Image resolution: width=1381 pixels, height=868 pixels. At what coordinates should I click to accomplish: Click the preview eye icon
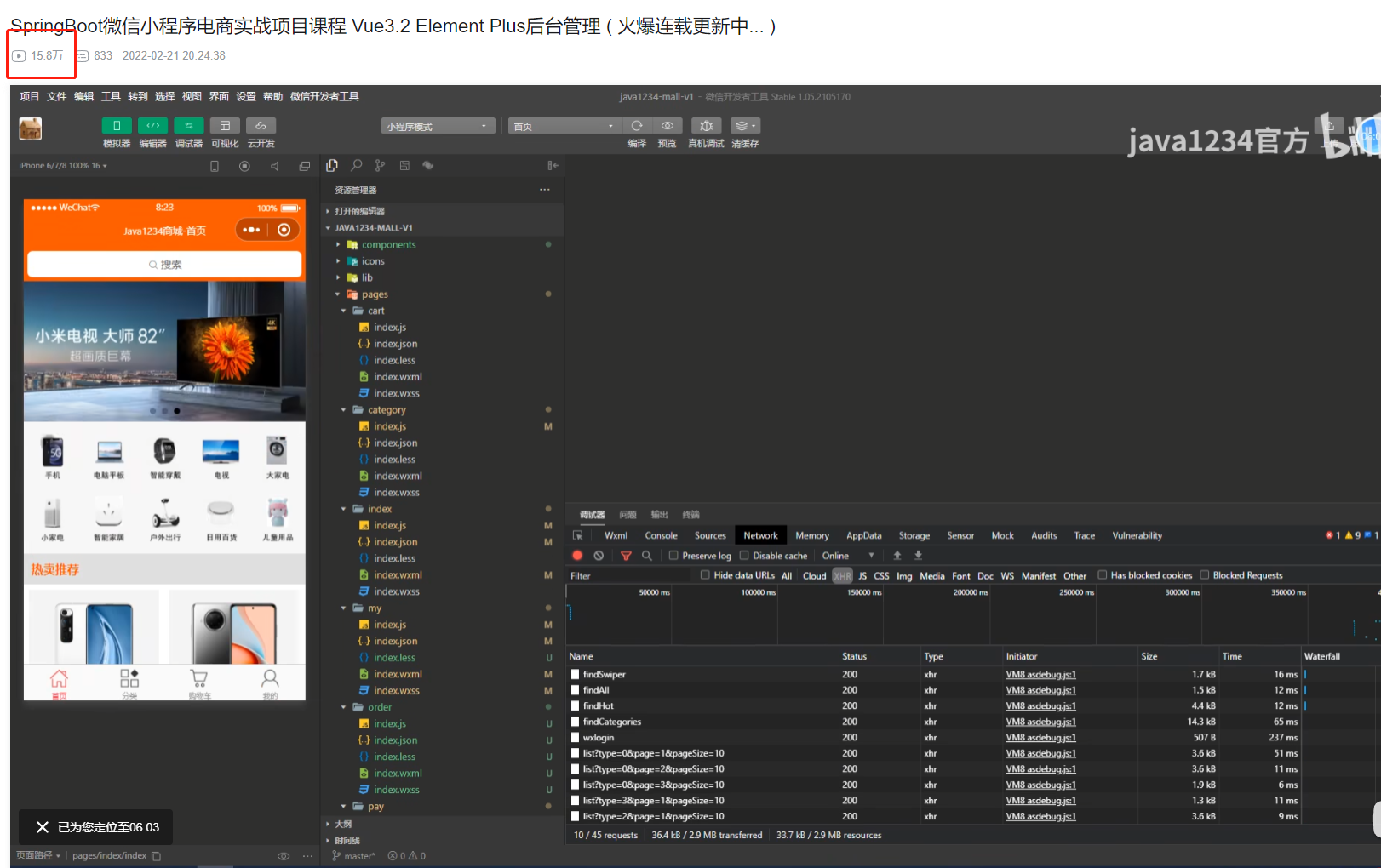point(668,126)
